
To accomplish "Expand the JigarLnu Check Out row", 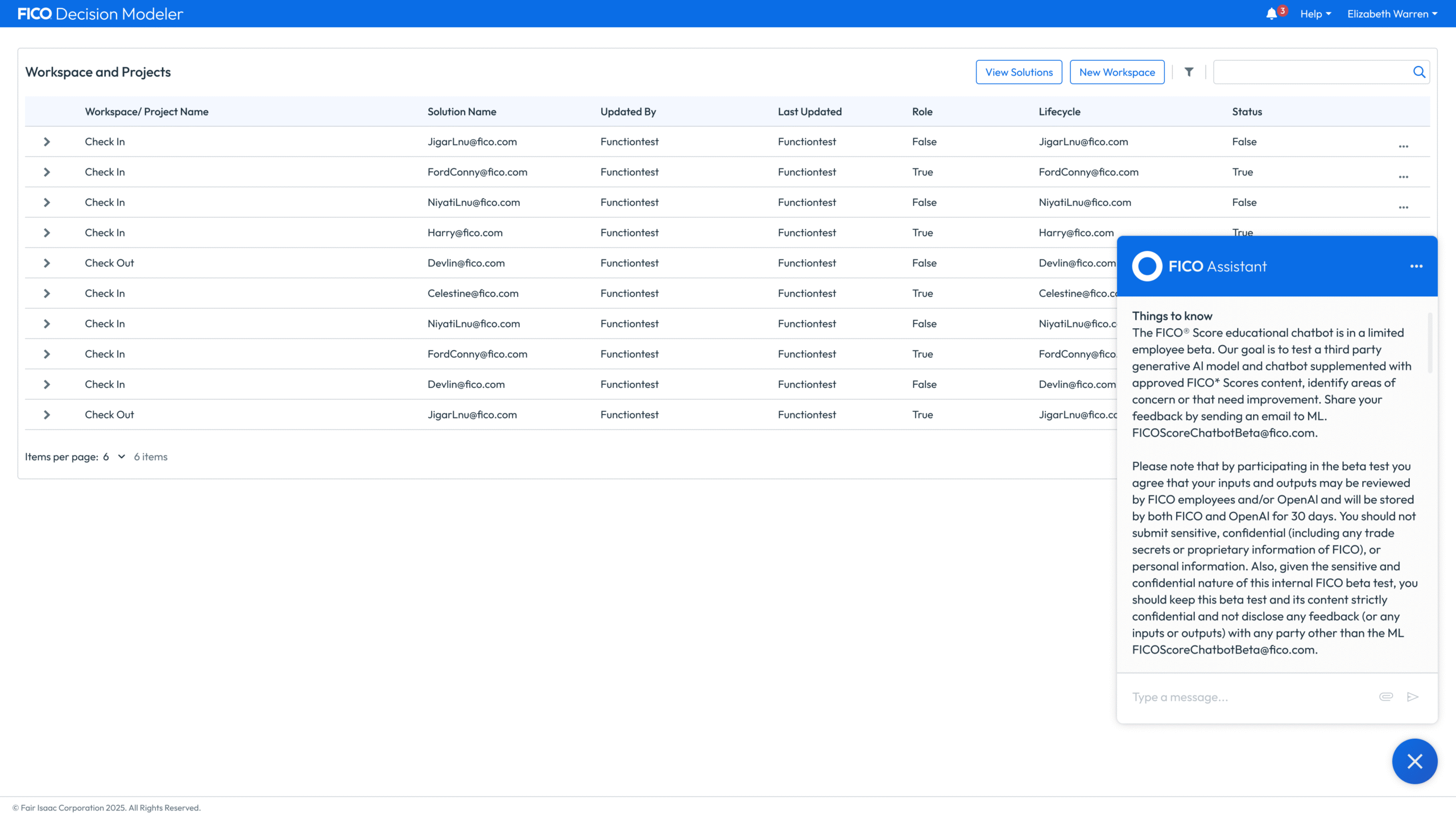I will click(47, 415).
